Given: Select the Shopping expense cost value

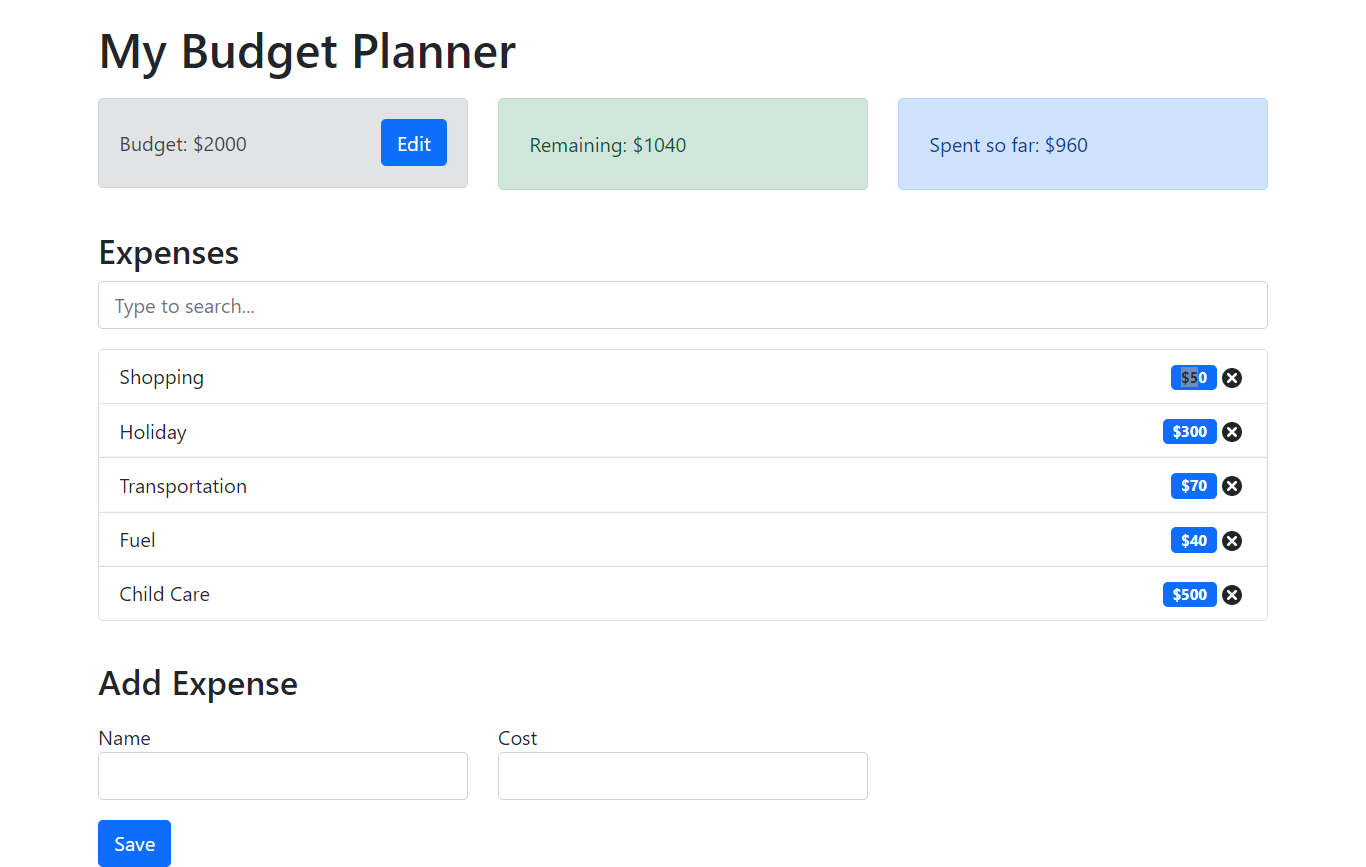Looking at the screenshot, I should click(x=1193, y=377).
